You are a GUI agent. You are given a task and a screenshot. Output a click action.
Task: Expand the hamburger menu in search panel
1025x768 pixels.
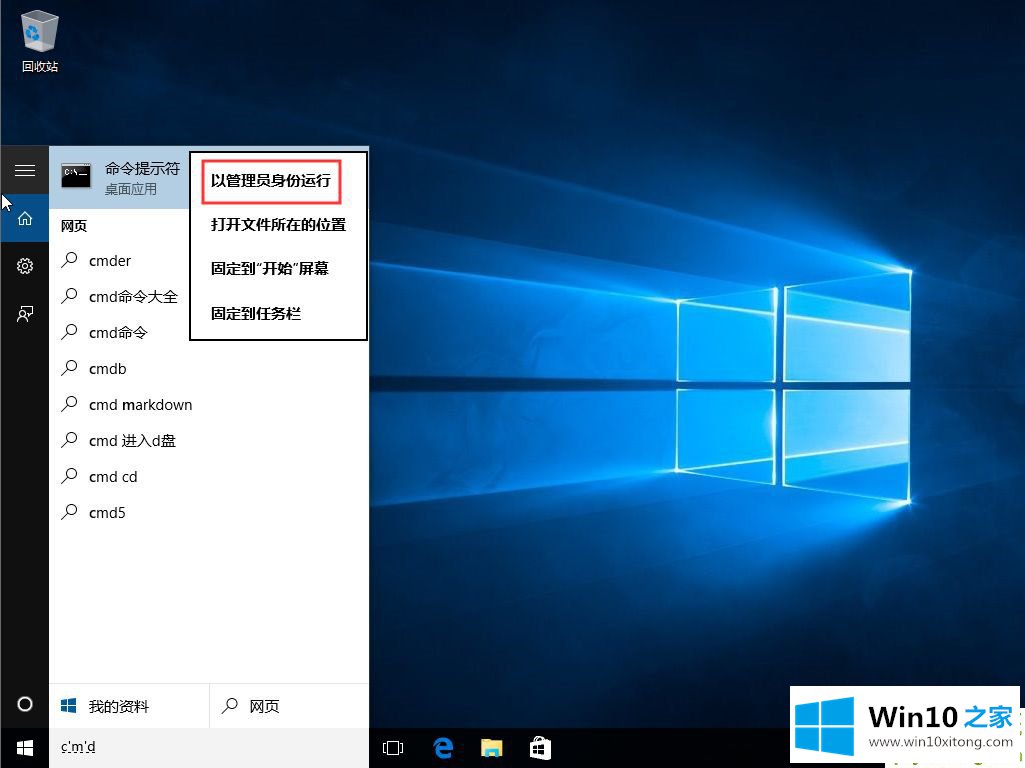click(25, 171)
